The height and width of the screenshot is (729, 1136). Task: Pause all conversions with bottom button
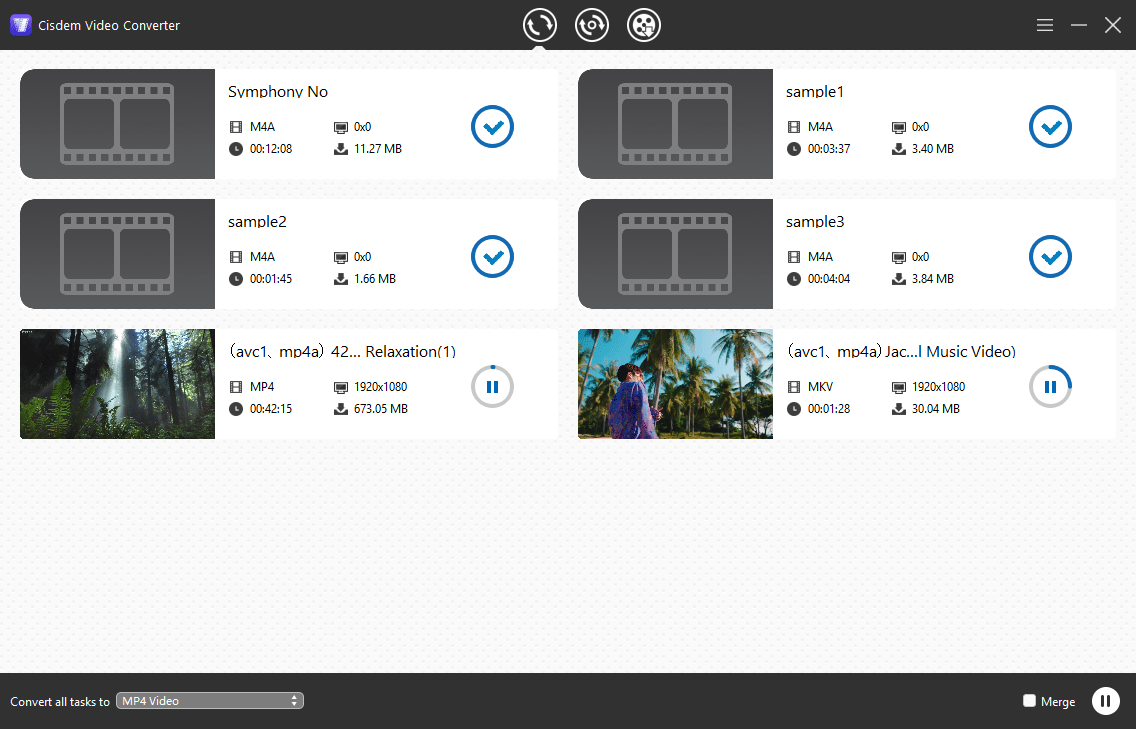coord(1105,701)
